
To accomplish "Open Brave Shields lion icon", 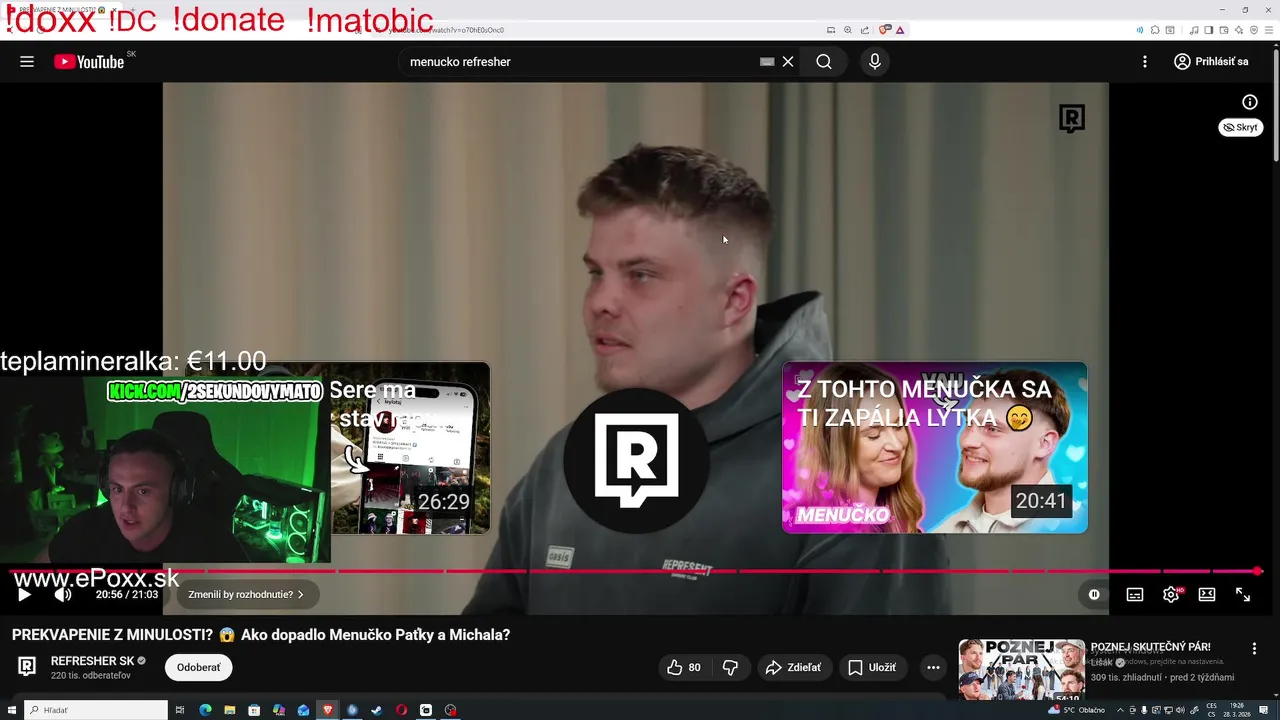I will pyautogui.click(x=884, y=30).
